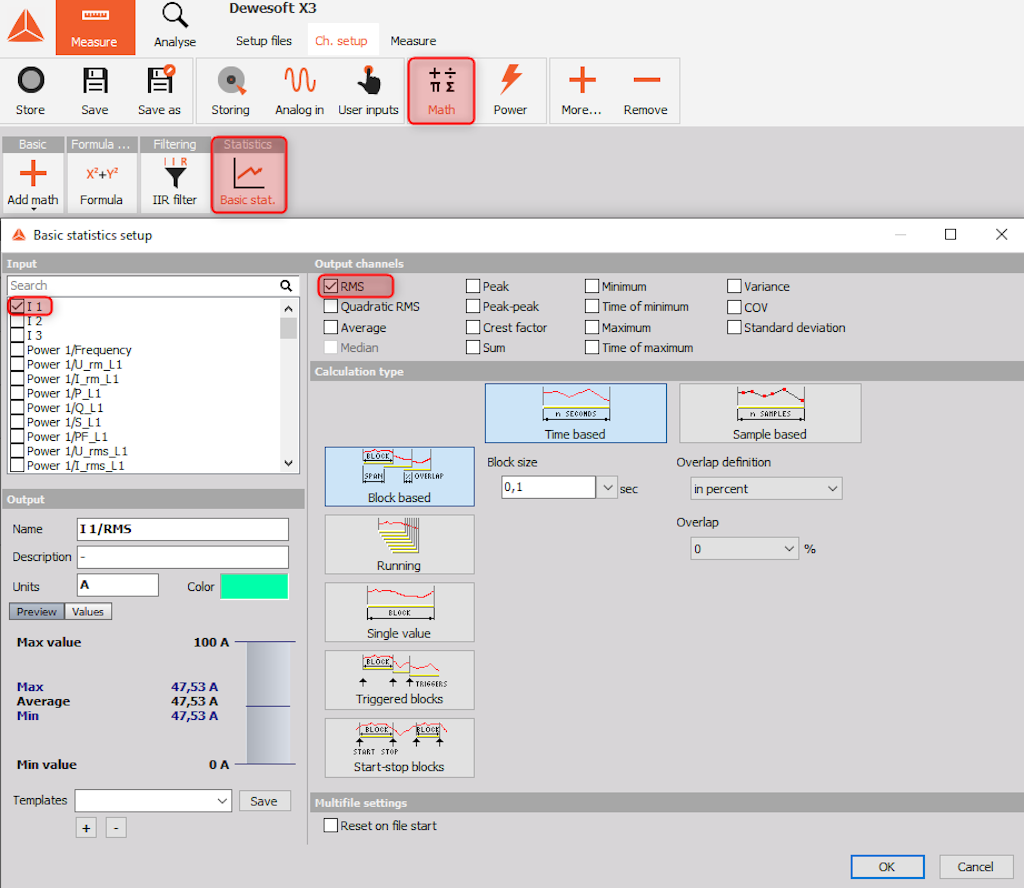Uncheck the RMS output channel
The image size is (1024, 888).
click(x=331, y=286)
